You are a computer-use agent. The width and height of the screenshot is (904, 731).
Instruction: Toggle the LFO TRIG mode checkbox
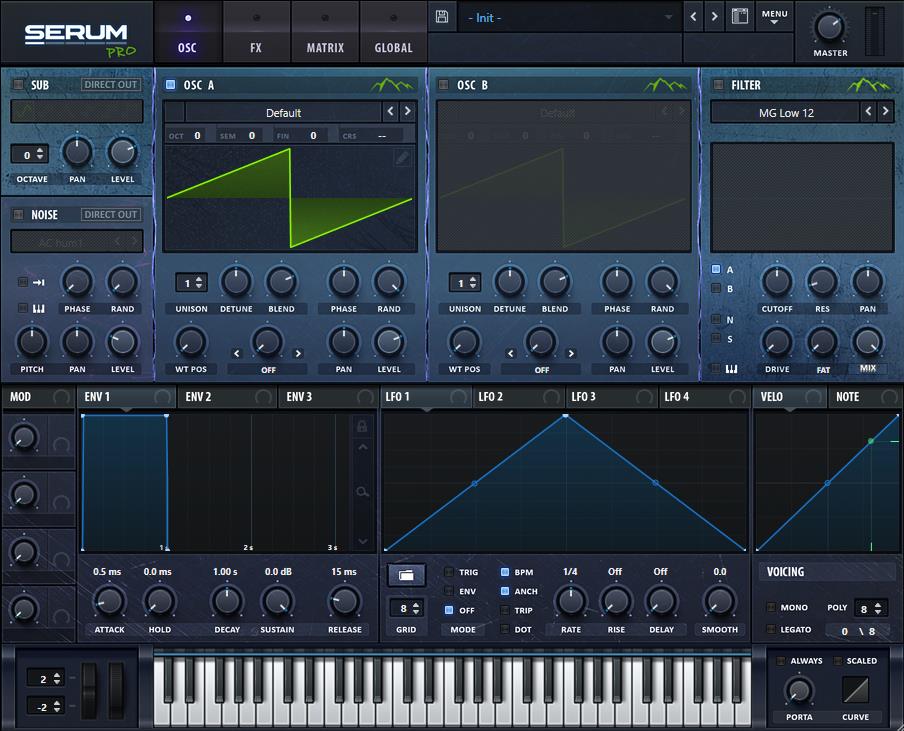pos(449,573)
